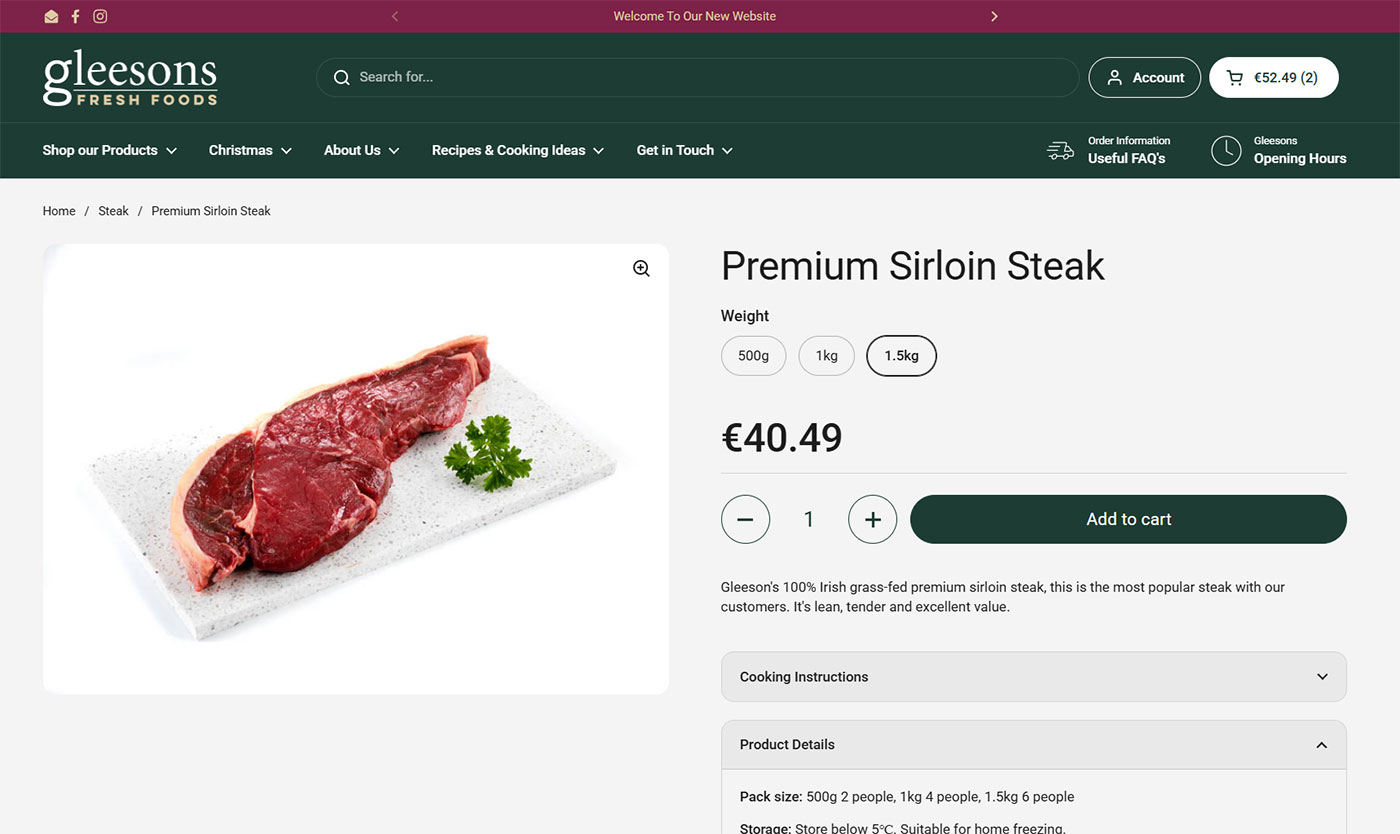The height and width of the screenshot is (834, 1400).
Task: Show next announcement with right arrow
Action: click(994, 16)
